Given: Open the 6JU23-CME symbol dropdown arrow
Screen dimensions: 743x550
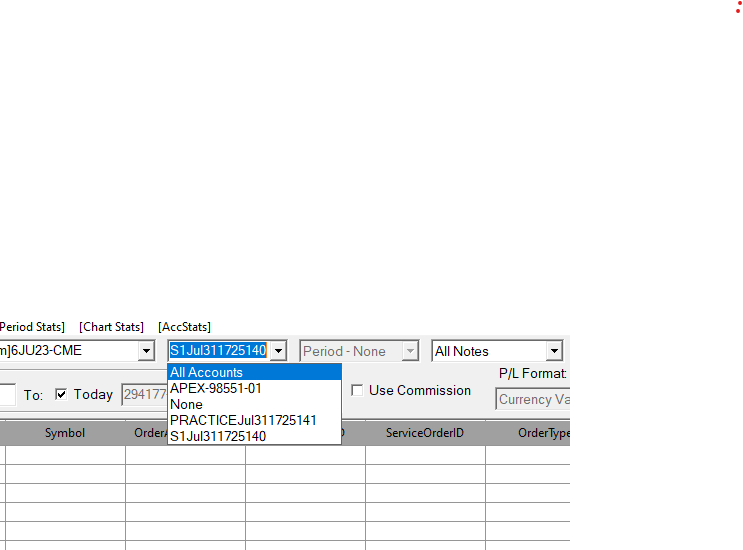Looking at the screenshot, I should click(x=146, y=351).
